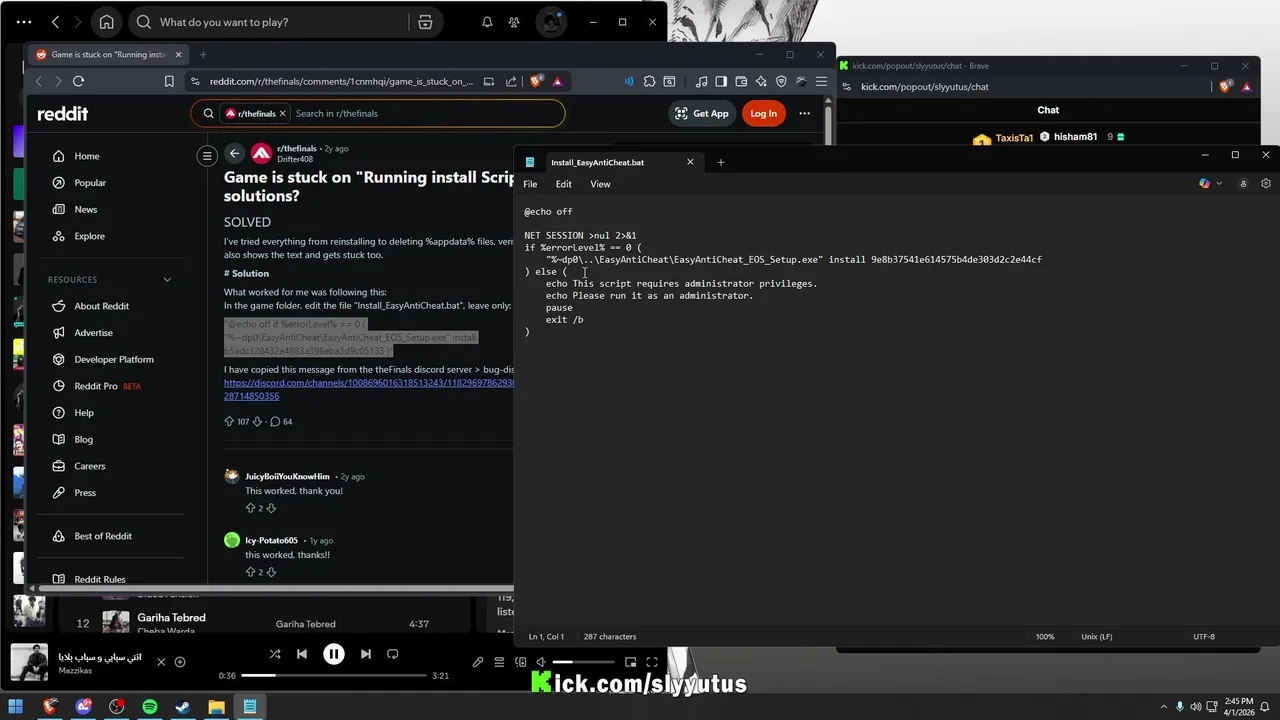Image resolution: width=1280 pixels, height=720 pixels.
Task: Click Reddit Log In button
Action: 763,113
